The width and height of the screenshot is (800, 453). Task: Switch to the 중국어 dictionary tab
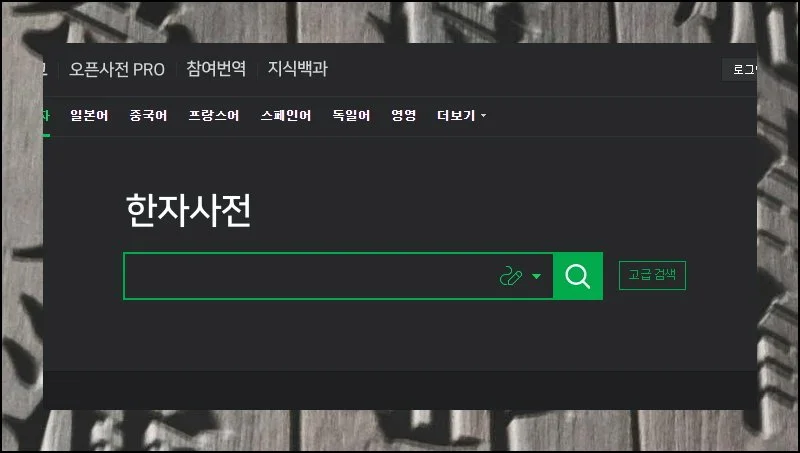(x=148, y=115)
